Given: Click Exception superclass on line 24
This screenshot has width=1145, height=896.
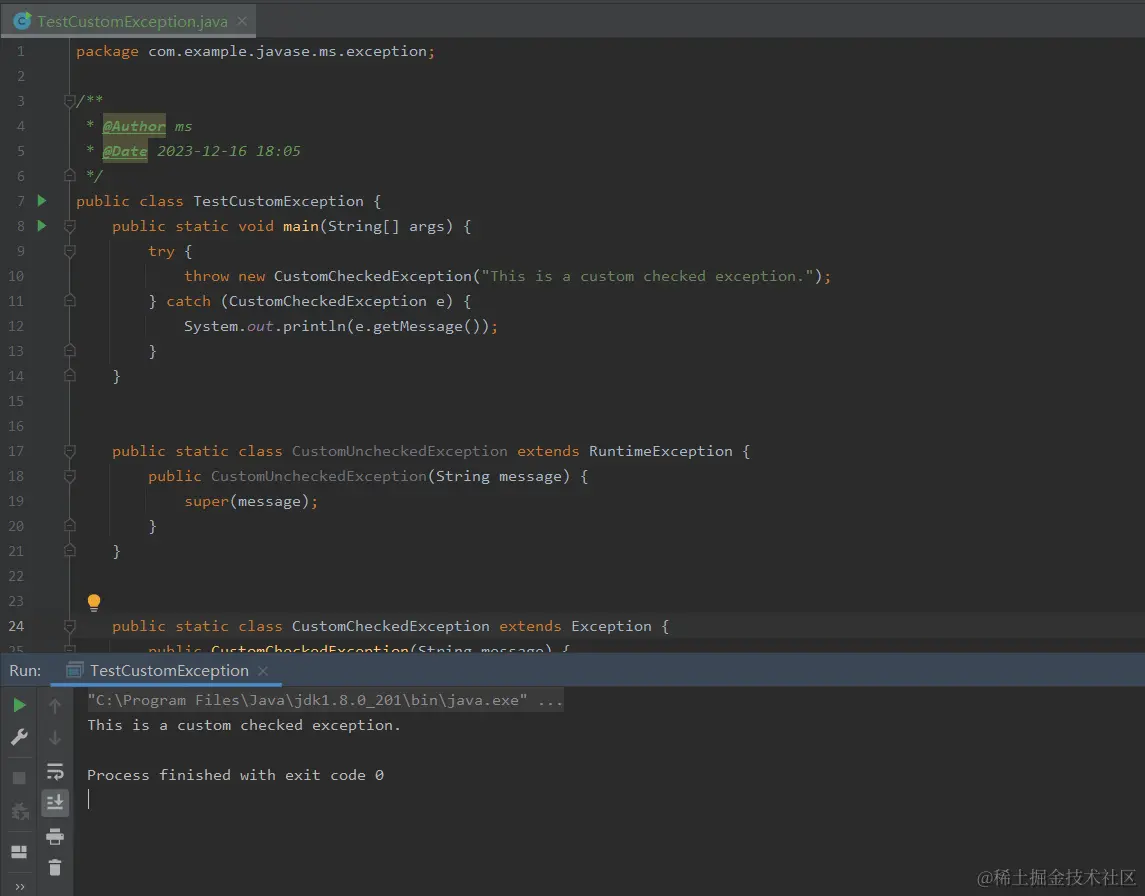Looking at the screenshot, I should click(x=611, y=626).
